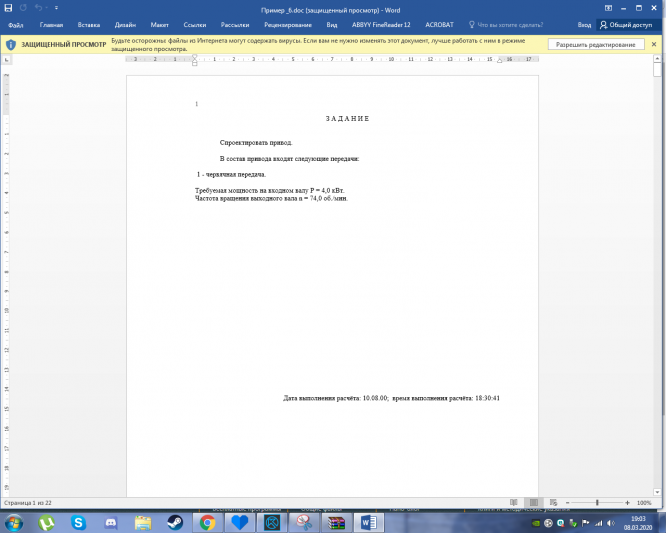
Task: Click the Общий доступ share button
Action: click(626, 25)
